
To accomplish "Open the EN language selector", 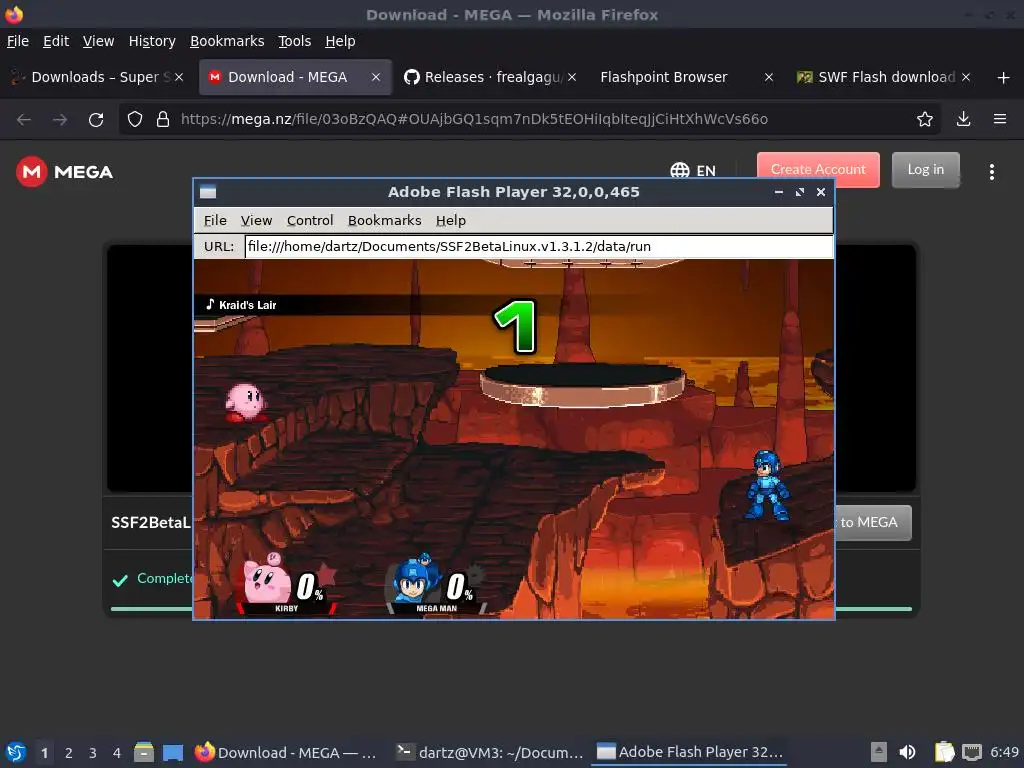I will click(693, 170).
